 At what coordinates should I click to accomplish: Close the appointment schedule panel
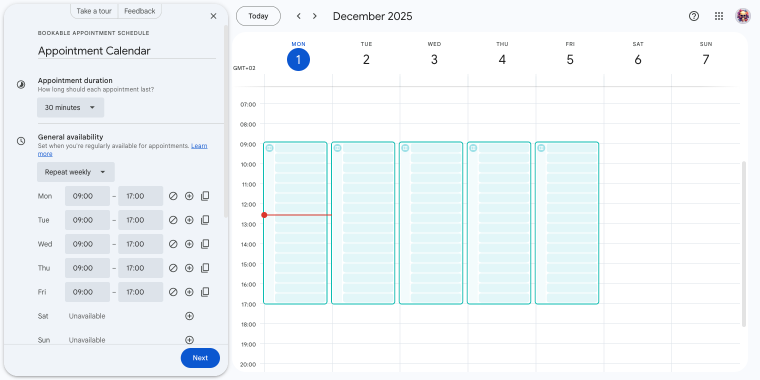(213, 16)
